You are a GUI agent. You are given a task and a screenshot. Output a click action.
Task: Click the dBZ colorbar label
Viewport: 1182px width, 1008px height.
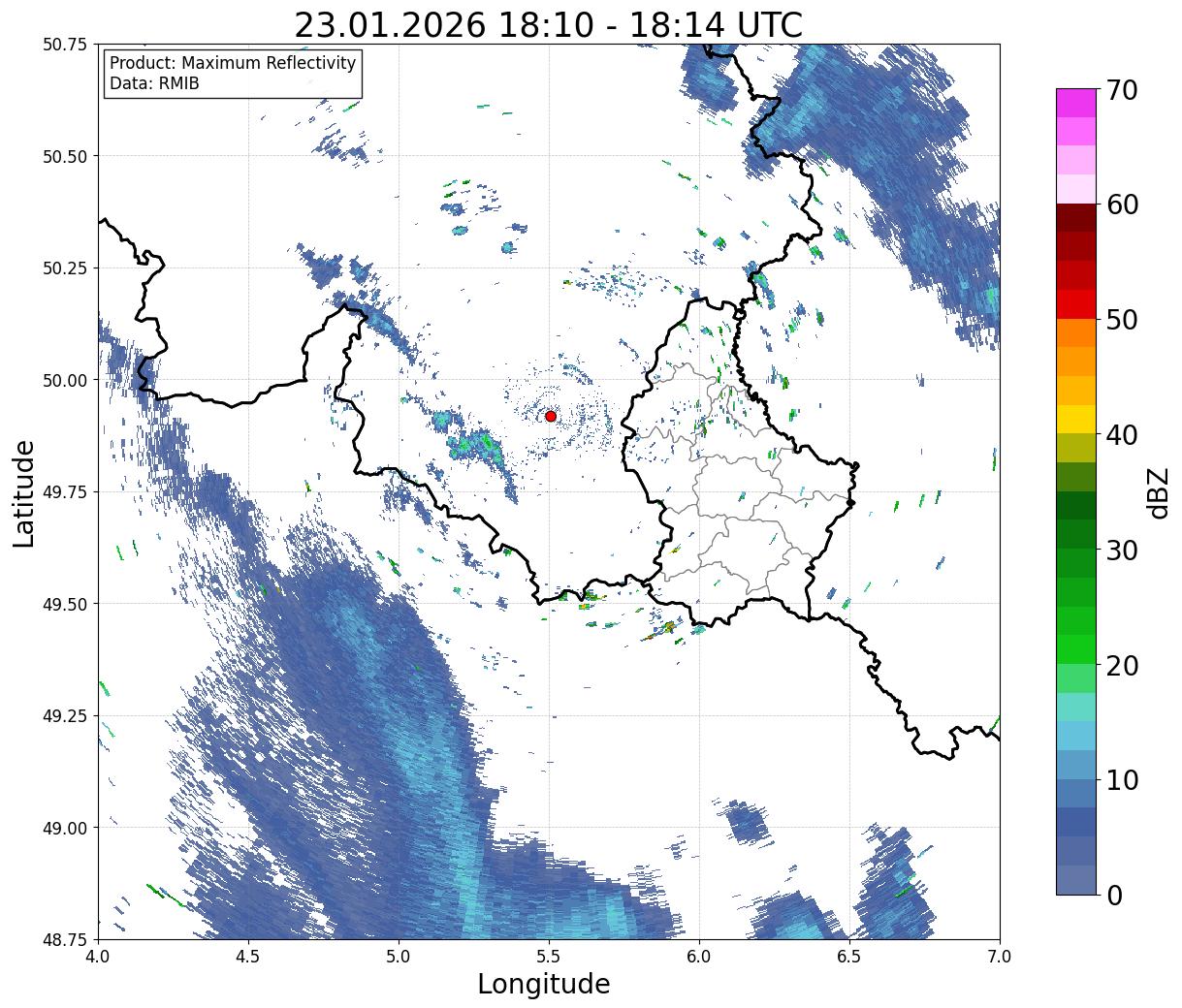1159,492
